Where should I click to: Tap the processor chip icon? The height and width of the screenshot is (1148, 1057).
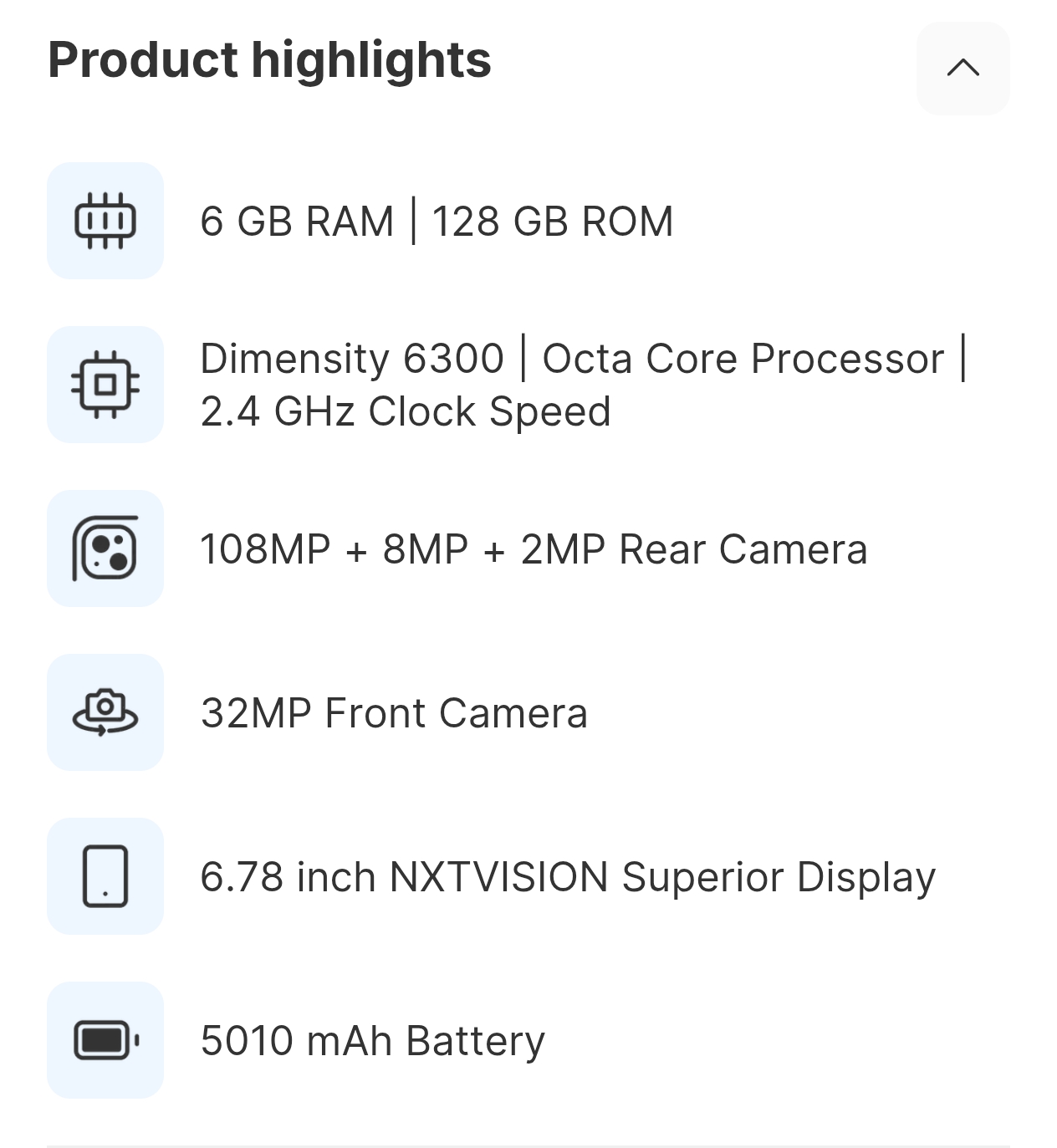click(105, 385)
